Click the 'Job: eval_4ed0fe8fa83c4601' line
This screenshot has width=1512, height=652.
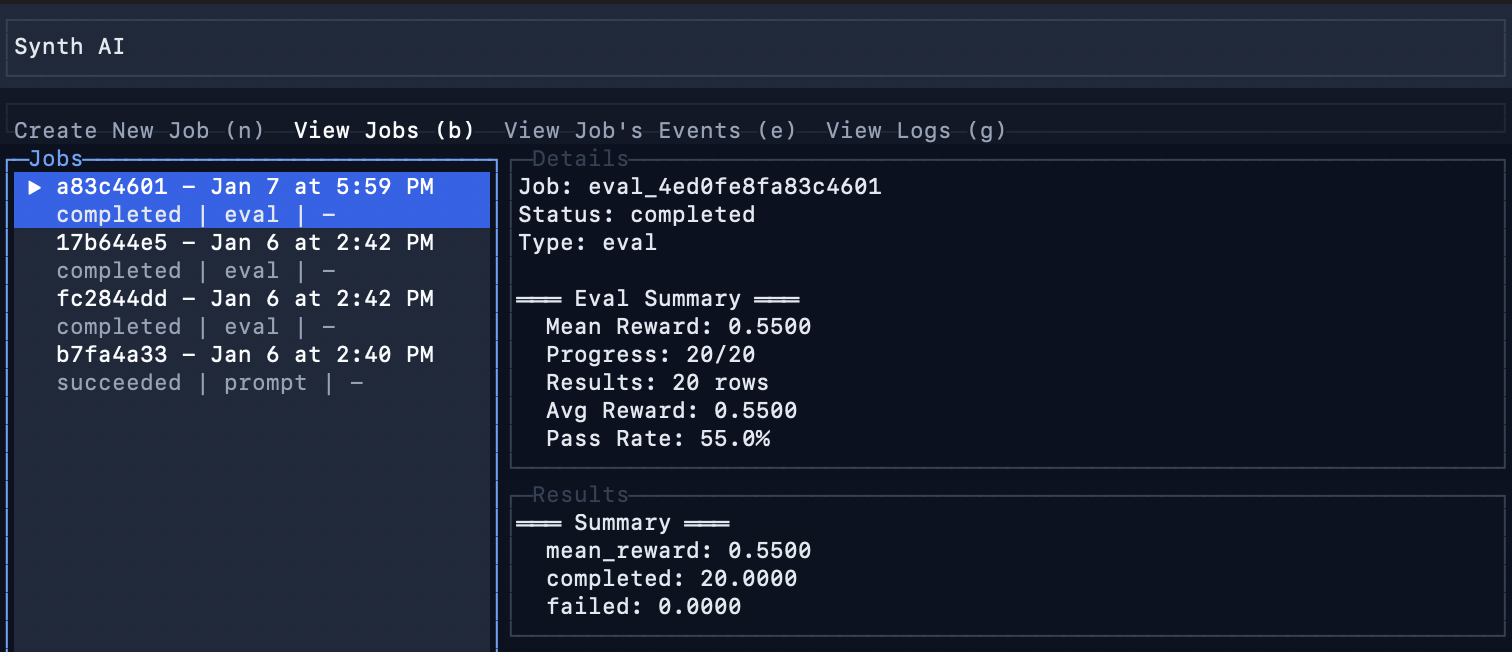(700, 187)
